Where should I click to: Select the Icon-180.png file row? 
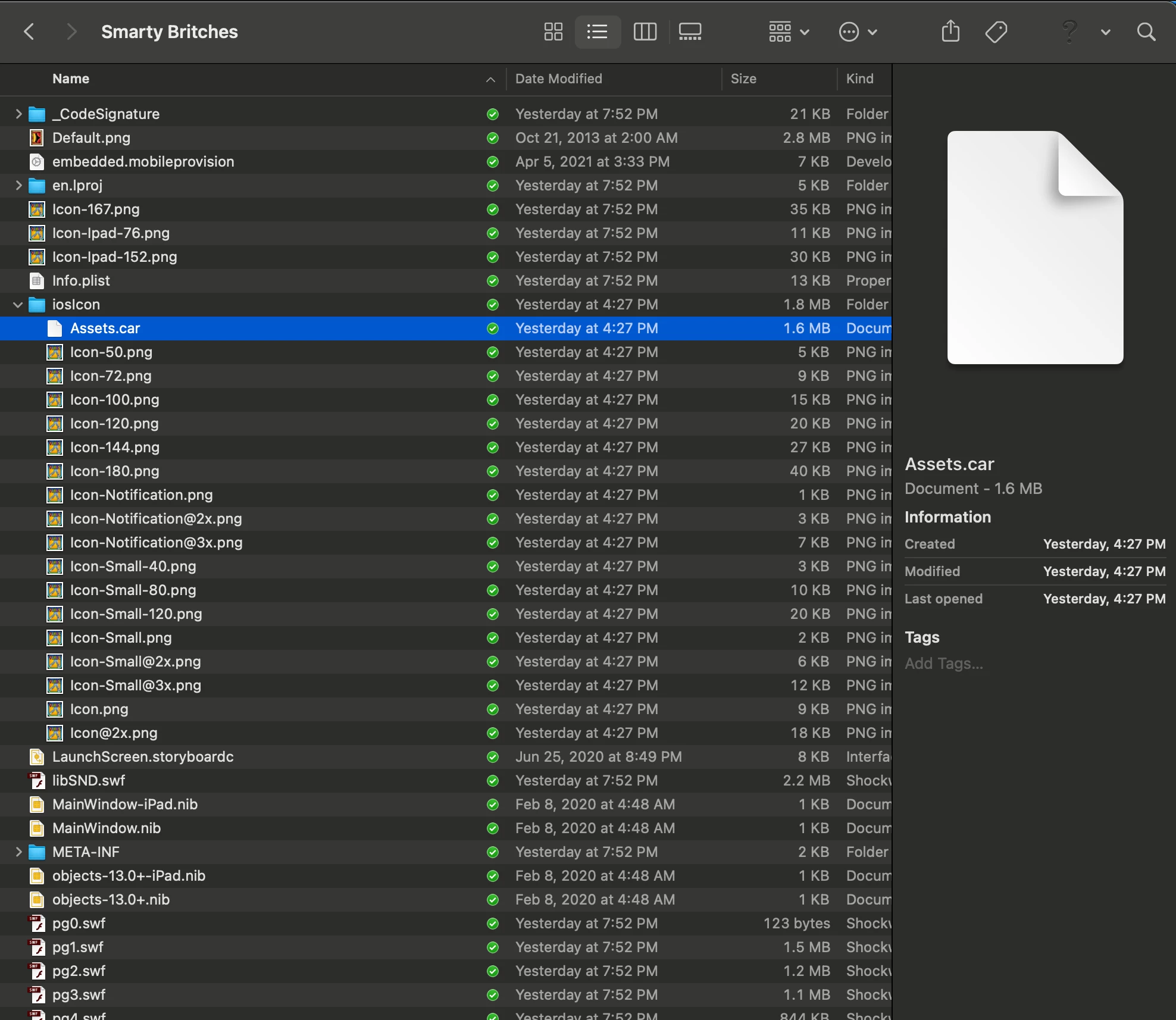click(114, 471)
